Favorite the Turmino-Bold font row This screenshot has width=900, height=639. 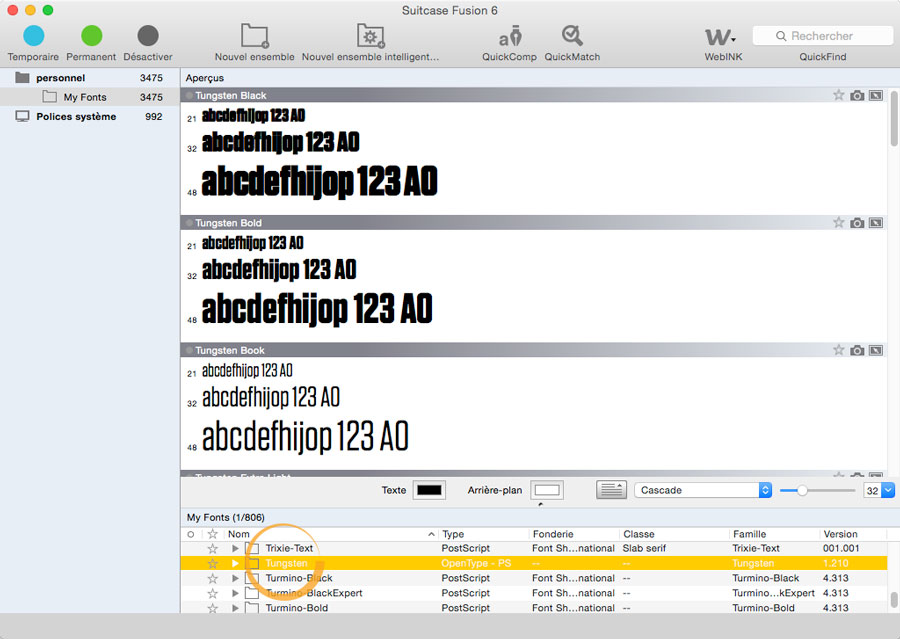[212, 607]
